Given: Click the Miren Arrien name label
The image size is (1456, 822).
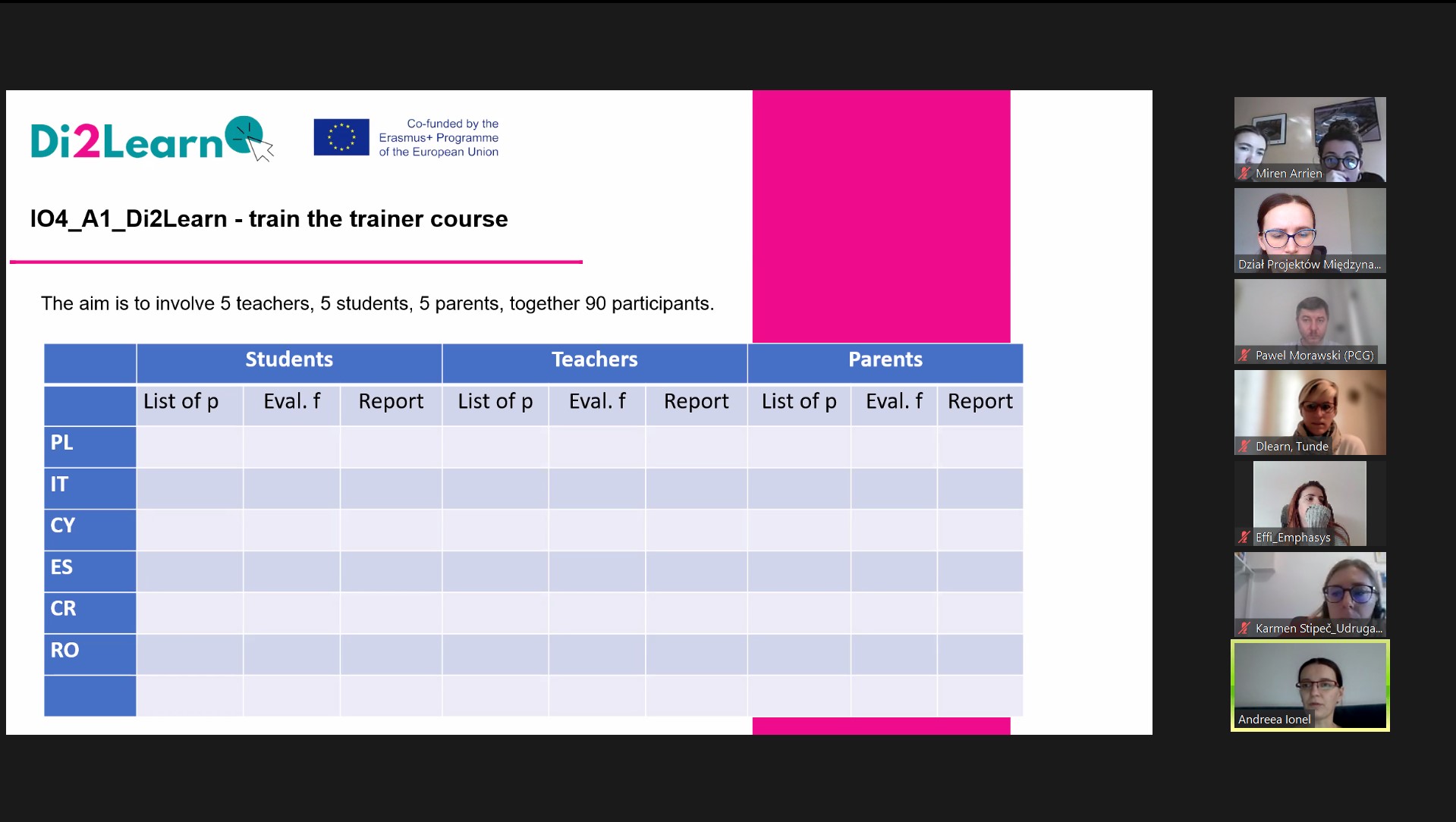Looking at the screenshot, I should (x=1288, y=174).
